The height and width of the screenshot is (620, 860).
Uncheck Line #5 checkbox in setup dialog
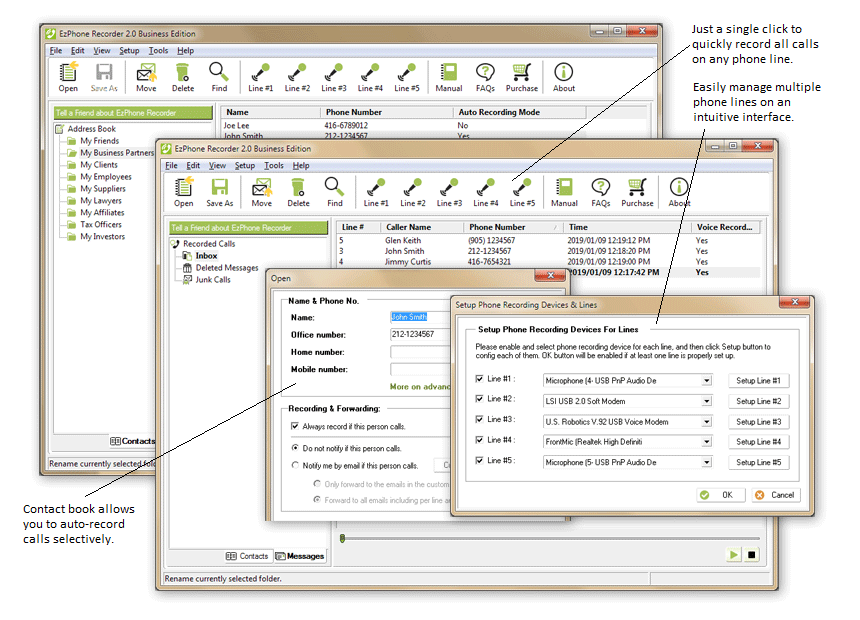[x=479, y=460]
